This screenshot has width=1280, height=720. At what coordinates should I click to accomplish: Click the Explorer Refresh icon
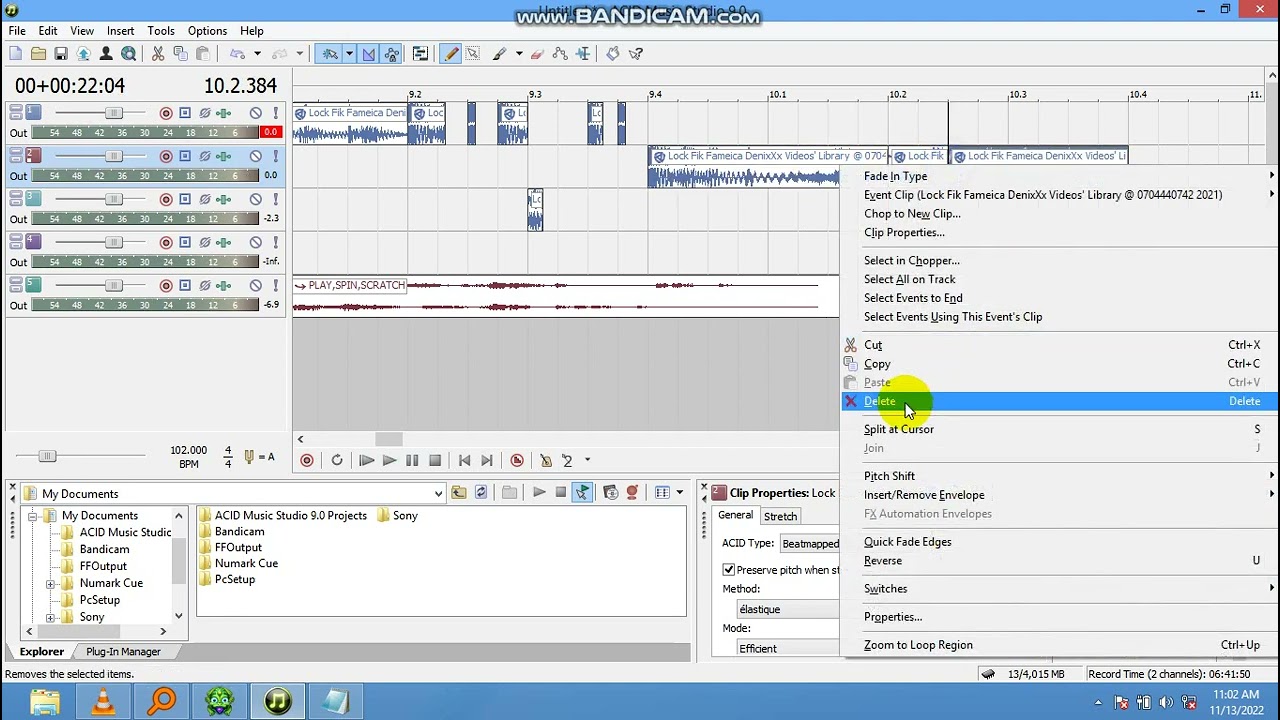(481, 493)
